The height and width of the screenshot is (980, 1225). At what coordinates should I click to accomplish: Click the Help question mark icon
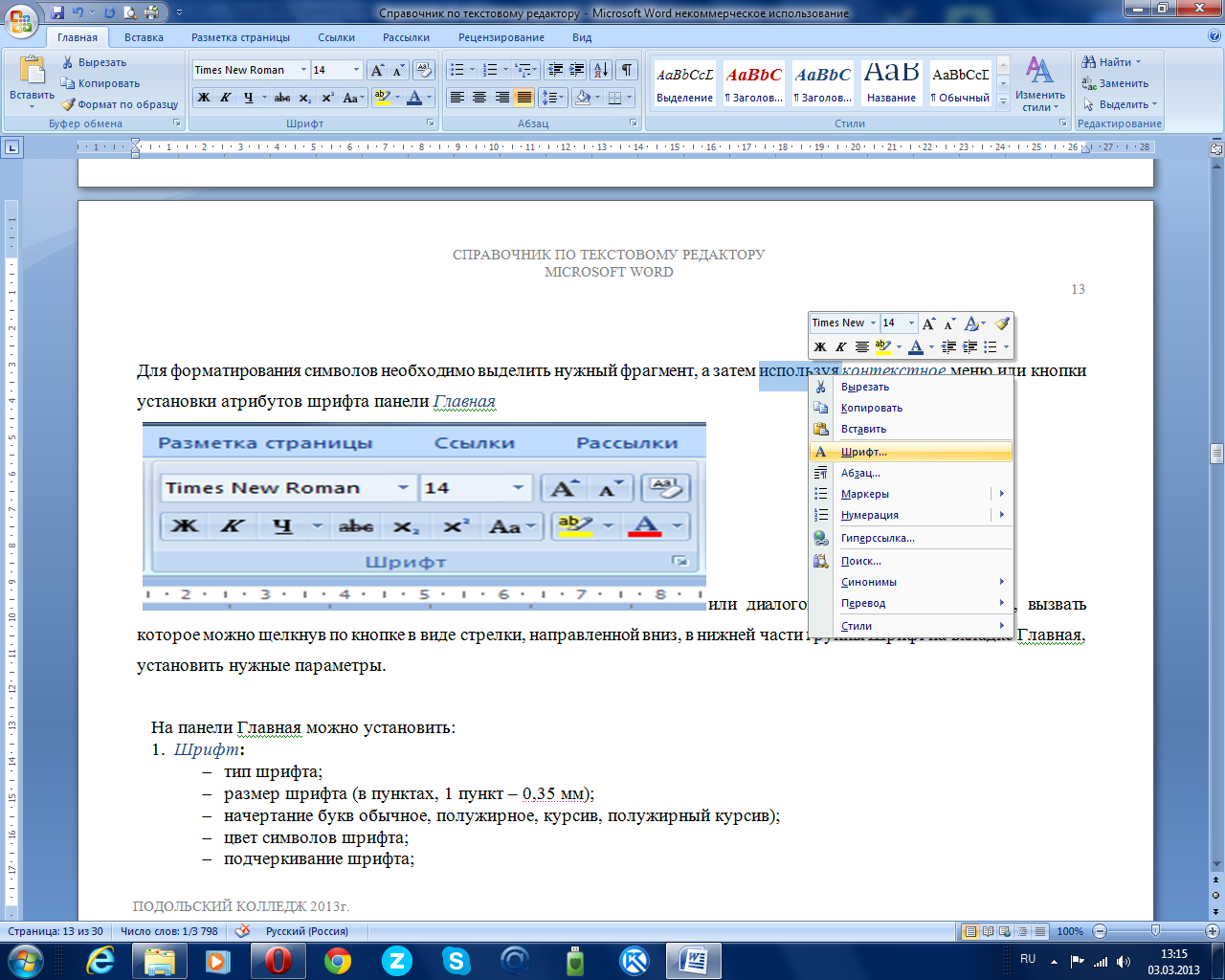point(1214,36)
